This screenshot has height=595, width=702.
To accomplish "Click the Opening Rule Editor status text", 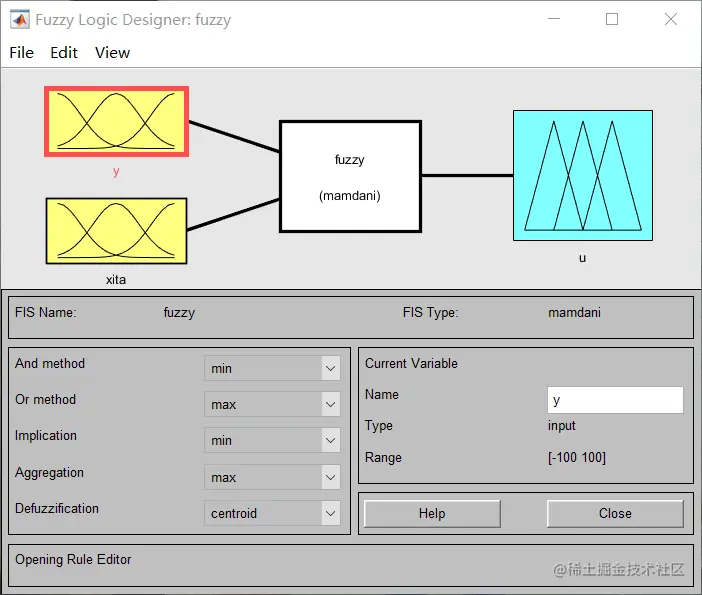I will [x=73, y=560].
